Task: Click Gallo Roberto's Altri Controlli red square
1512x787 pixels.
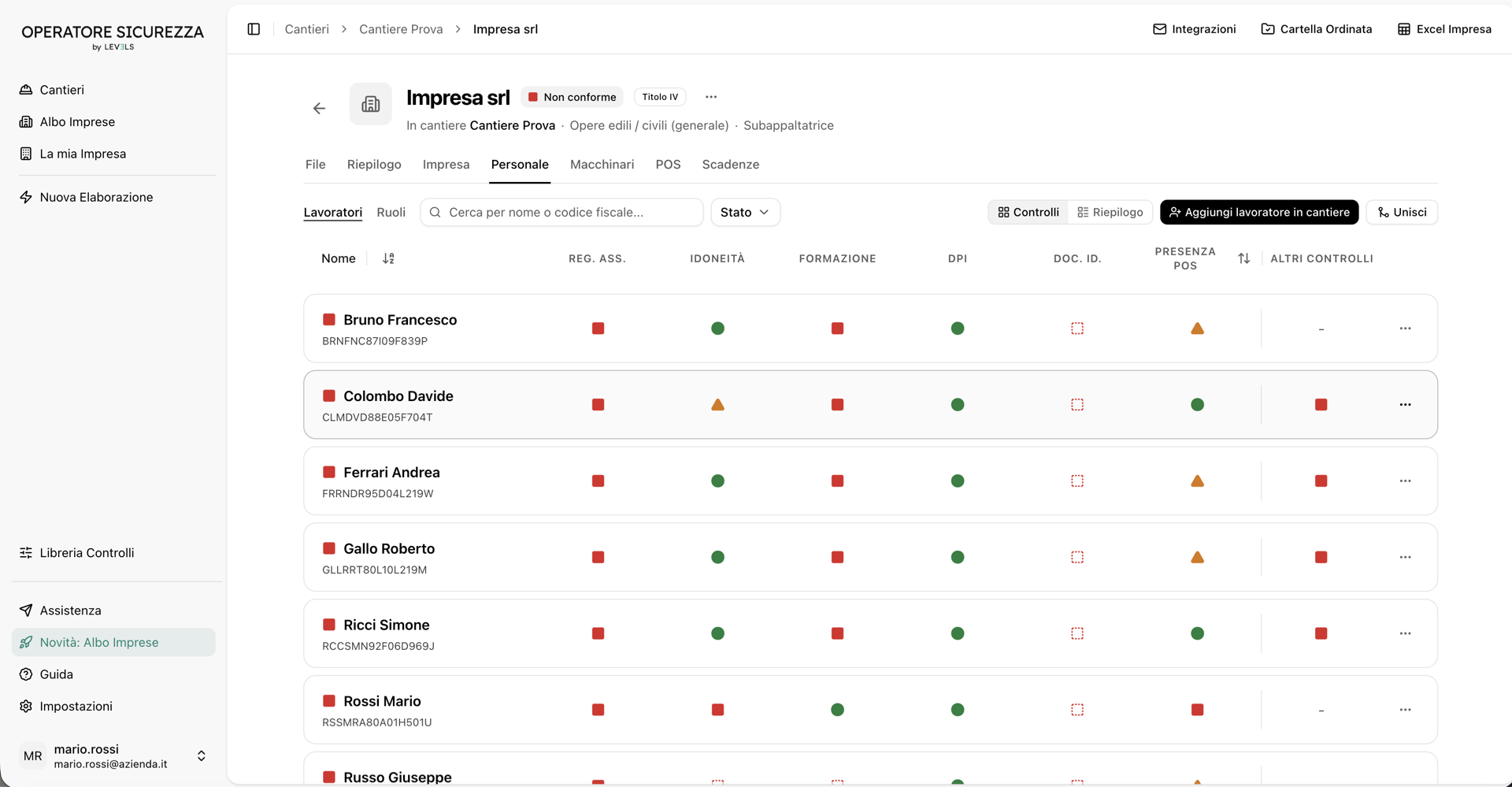Action: point(1321,558)
